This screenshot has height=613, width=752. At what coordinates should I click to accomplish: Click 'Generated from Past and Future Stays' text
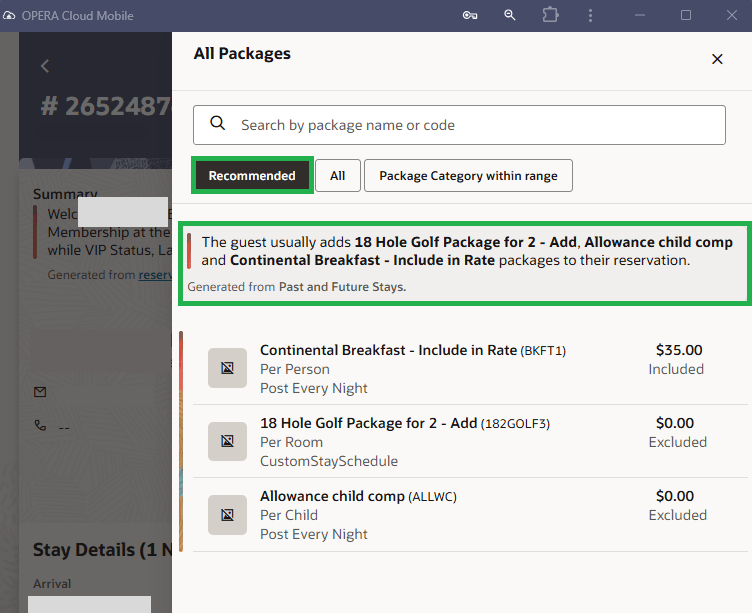coord(297,287)
